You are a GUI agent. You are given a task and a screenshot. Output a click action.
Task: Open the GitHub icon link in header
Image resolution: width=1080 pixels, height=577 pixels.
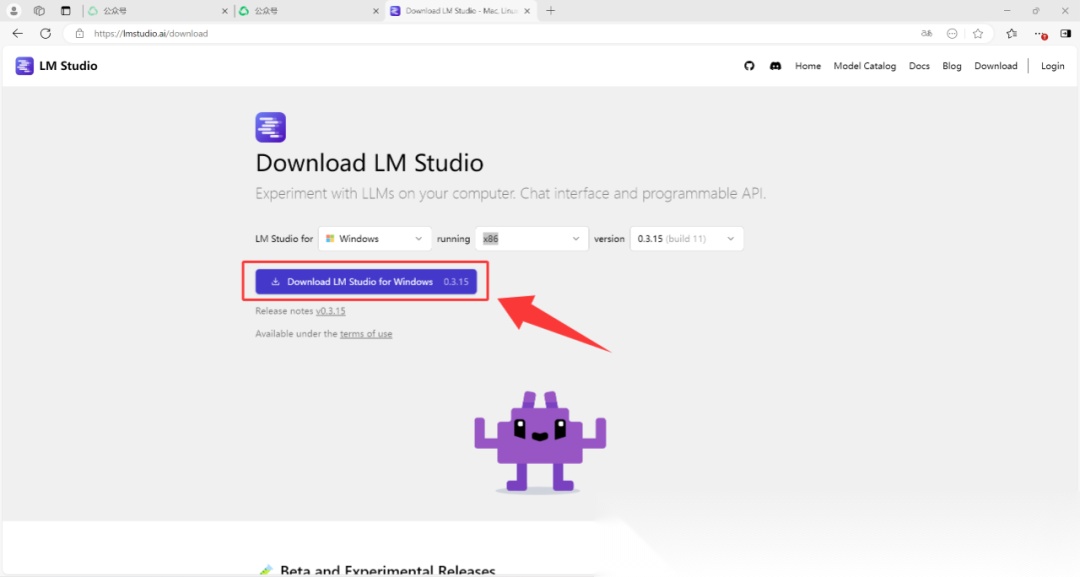point(749,66)
